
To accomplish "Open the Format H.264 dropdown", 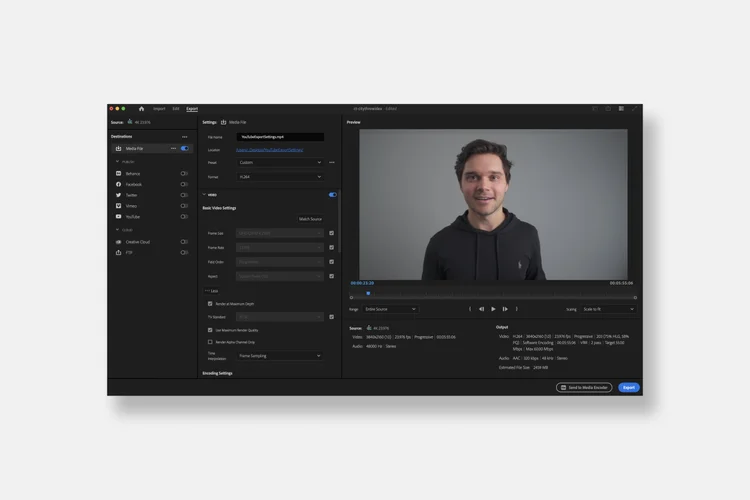I will (x=280, y=177).
